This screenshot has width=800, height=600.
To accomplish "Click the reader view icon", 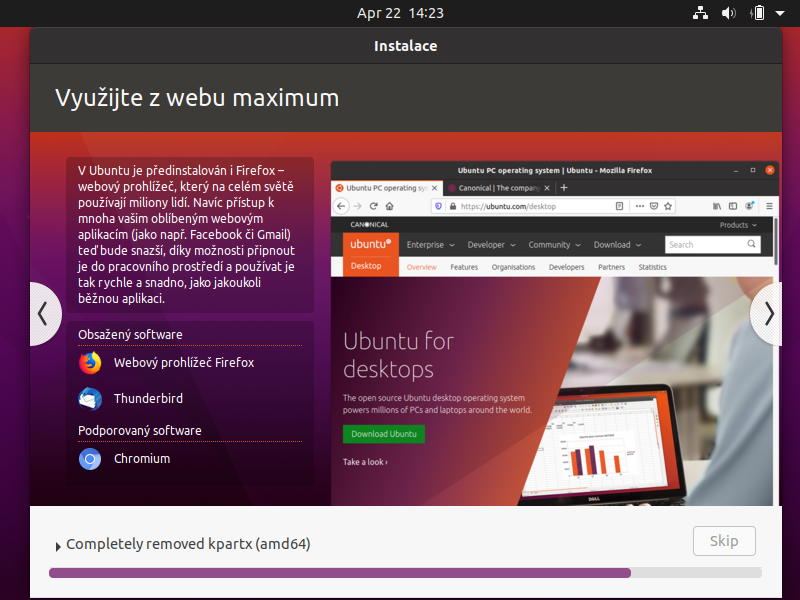I will [x=619, y=206].
